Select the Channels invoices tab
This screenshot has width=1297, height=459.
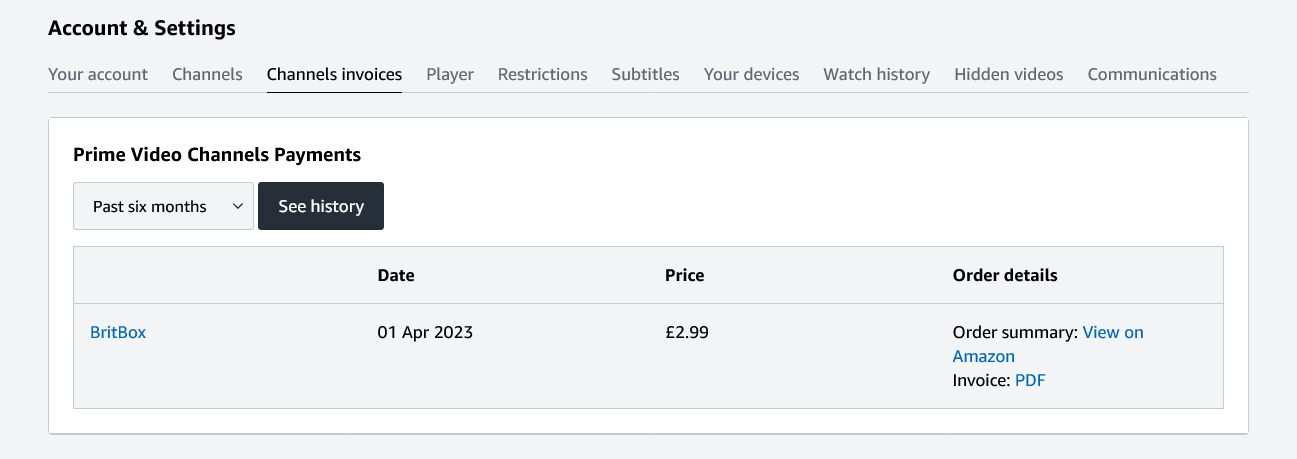(x=334, y=74)
